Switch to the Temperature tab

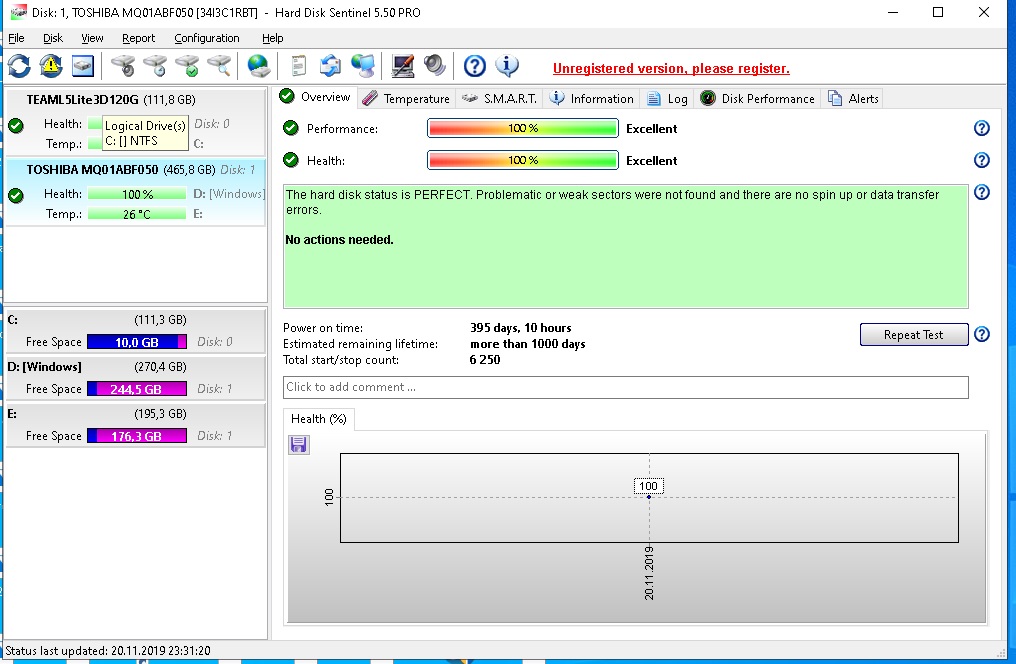click(x=406, y=98)
